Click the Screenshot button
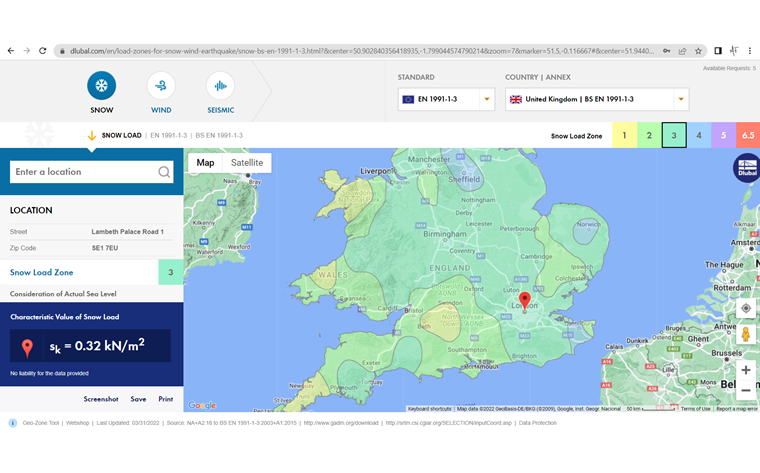Image resolution: width=760 pixels, height=473 pixels. 101,399
